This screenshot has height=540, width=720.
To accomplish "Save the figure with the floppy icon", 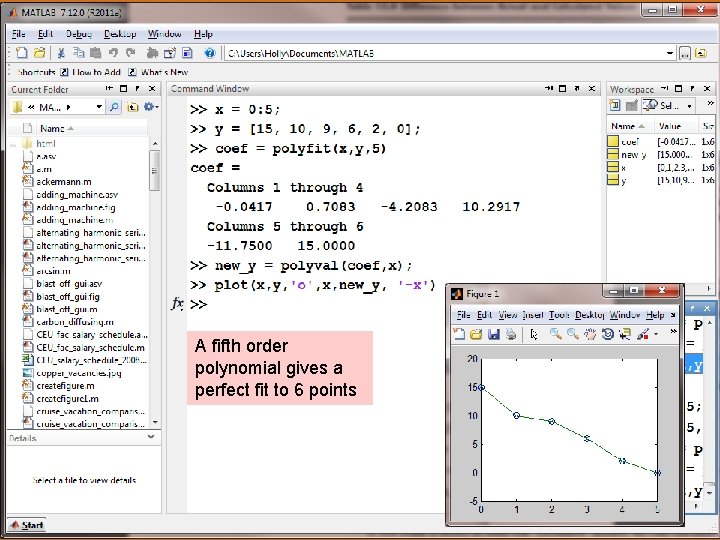I will coord(494,334).
